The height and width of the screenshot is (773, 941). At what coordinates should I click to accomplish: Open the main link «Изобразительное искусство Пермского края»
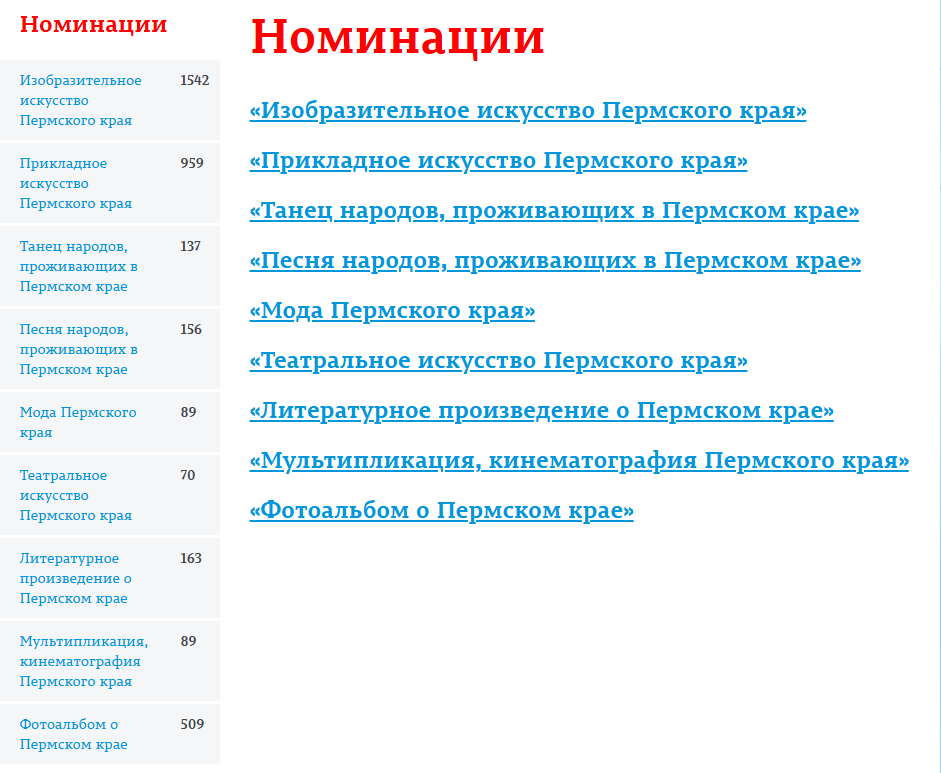point(527,111)
